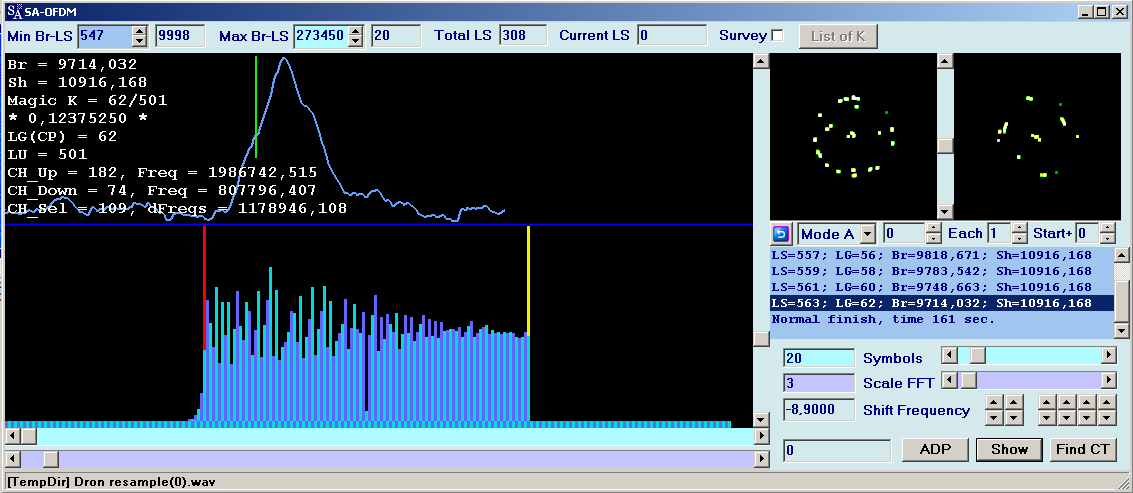Viewport: 1133px width, 493px height.
Task: Click the Symbols slider right arrow
Action: point(1108,356)
